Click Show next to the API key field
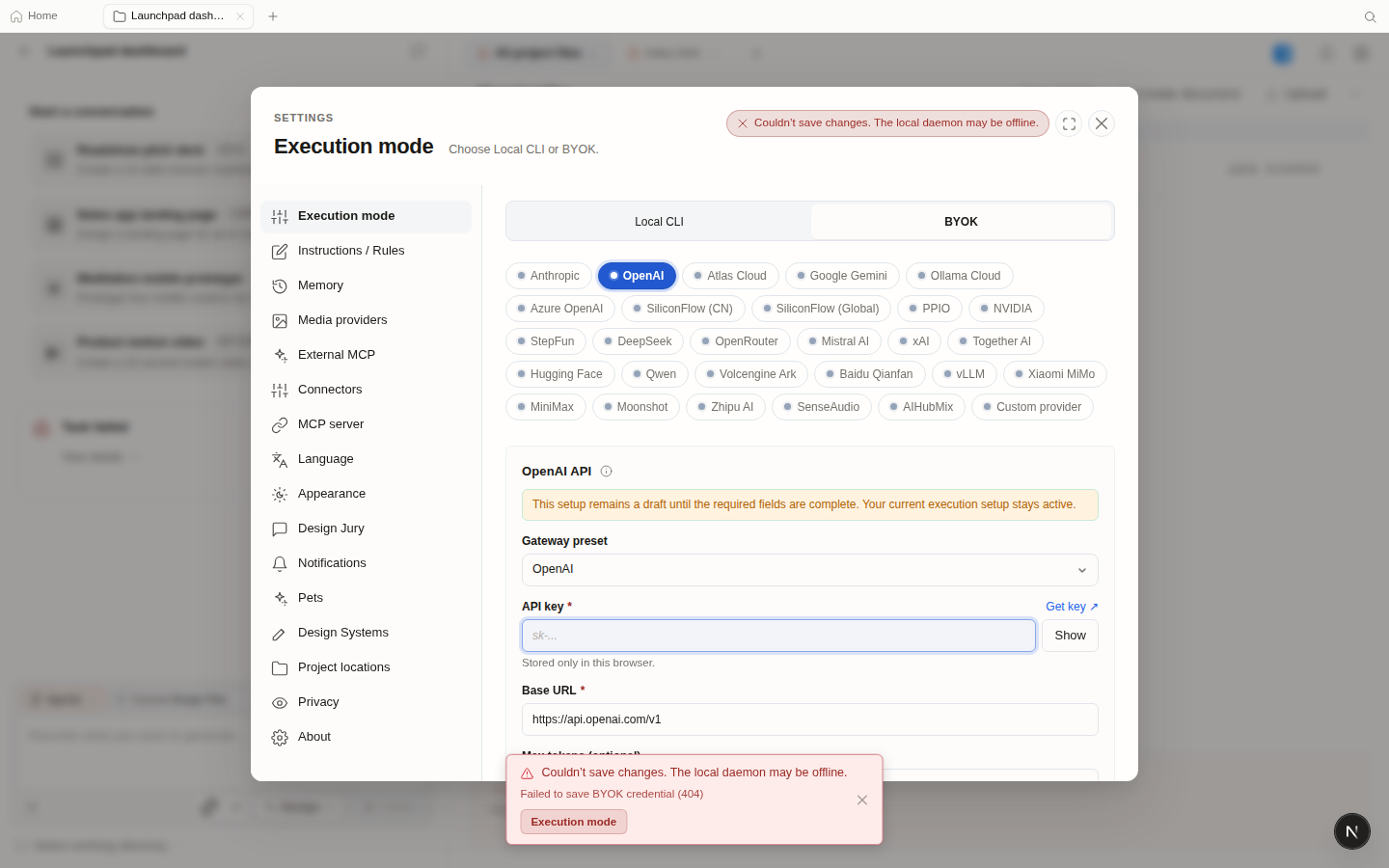 (x=1070, y=636)
